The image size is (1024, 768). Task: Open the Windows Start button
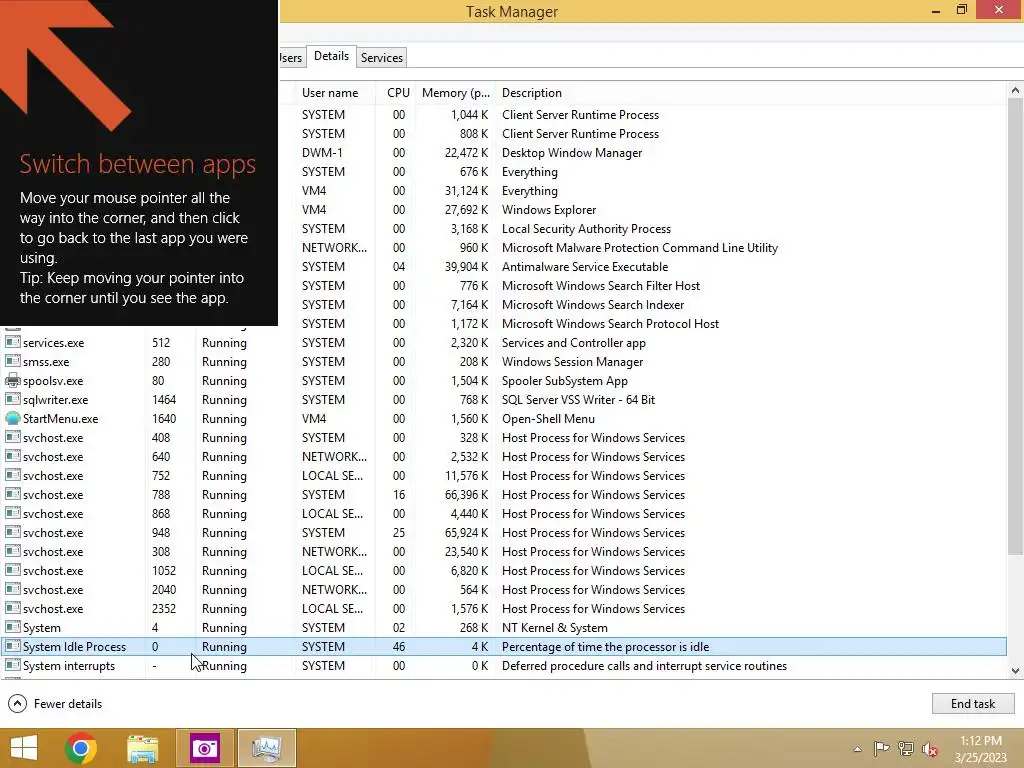click(x=24, y=748)
